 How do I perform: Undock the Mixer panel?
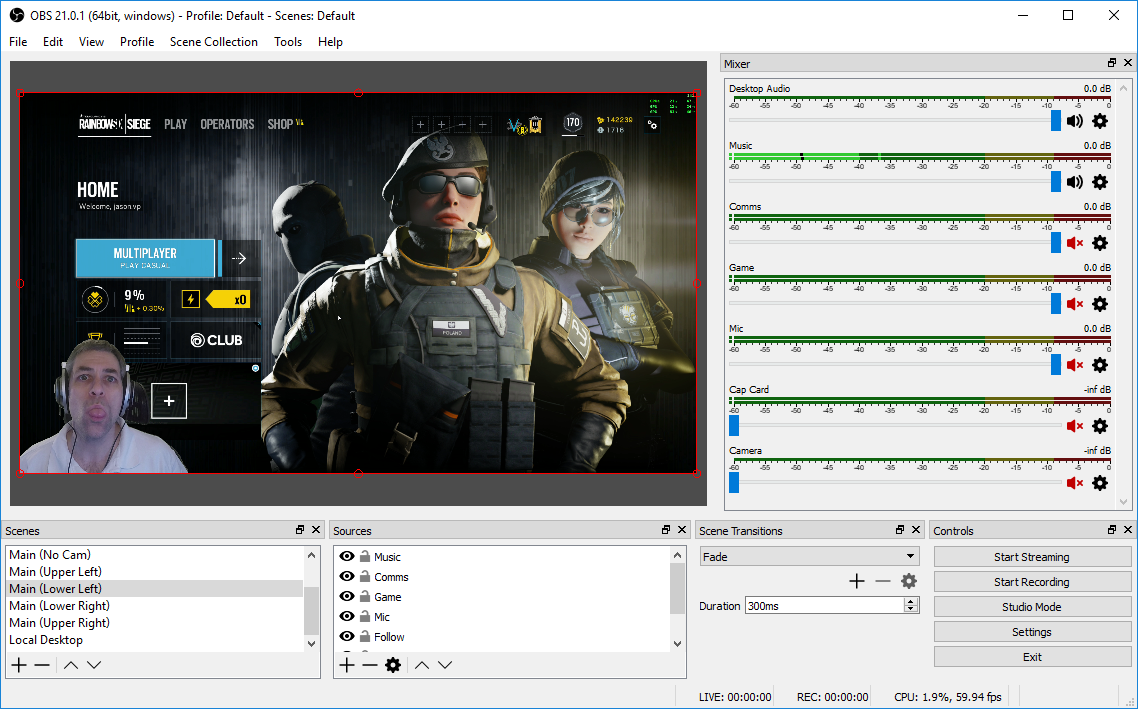[x=1111, y=63]
